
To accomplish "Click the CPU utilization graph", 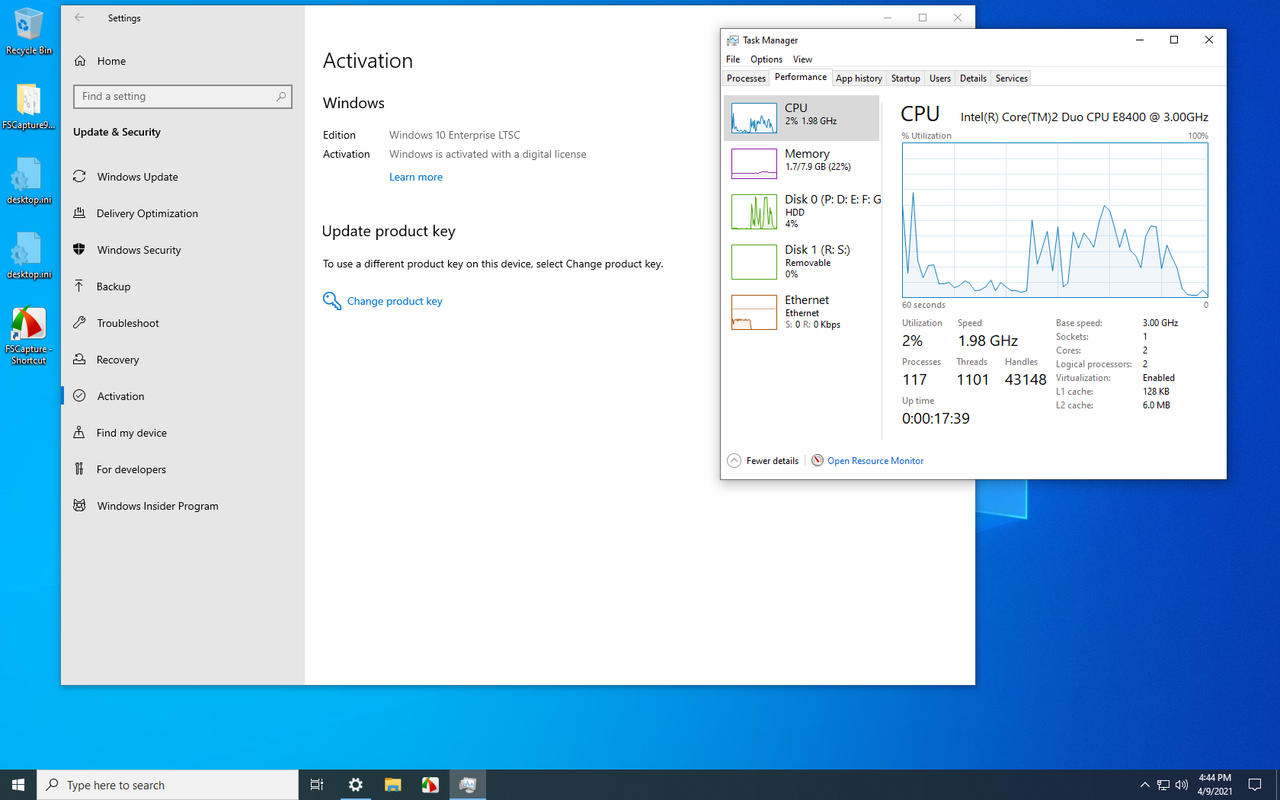I will point(1055,219).
